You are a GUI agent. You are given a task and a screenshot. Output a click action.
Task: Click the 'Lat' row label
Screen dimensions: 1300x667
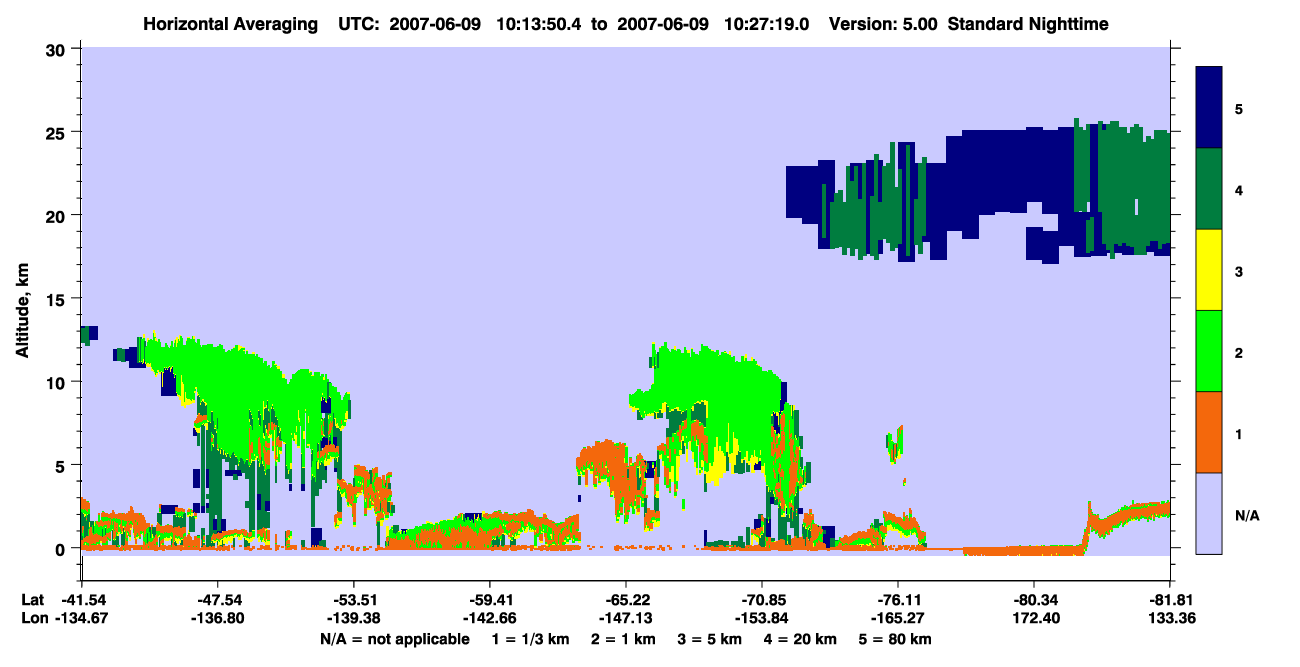32,600
